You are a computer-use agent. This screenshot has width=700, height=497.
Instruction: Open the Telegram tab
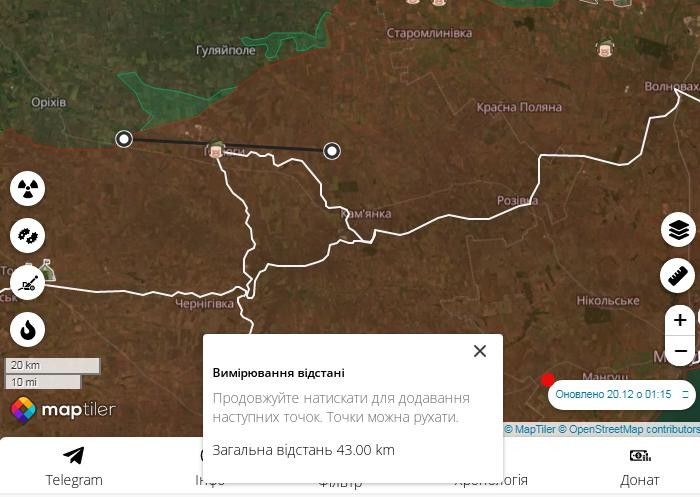[74, 467]
